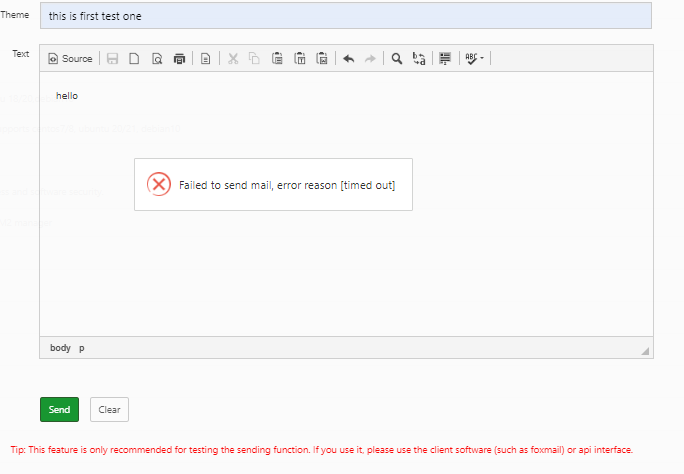Screen dimensions: 684x474
Task: Undo the last edit
Action: click(x=348, y=58)
